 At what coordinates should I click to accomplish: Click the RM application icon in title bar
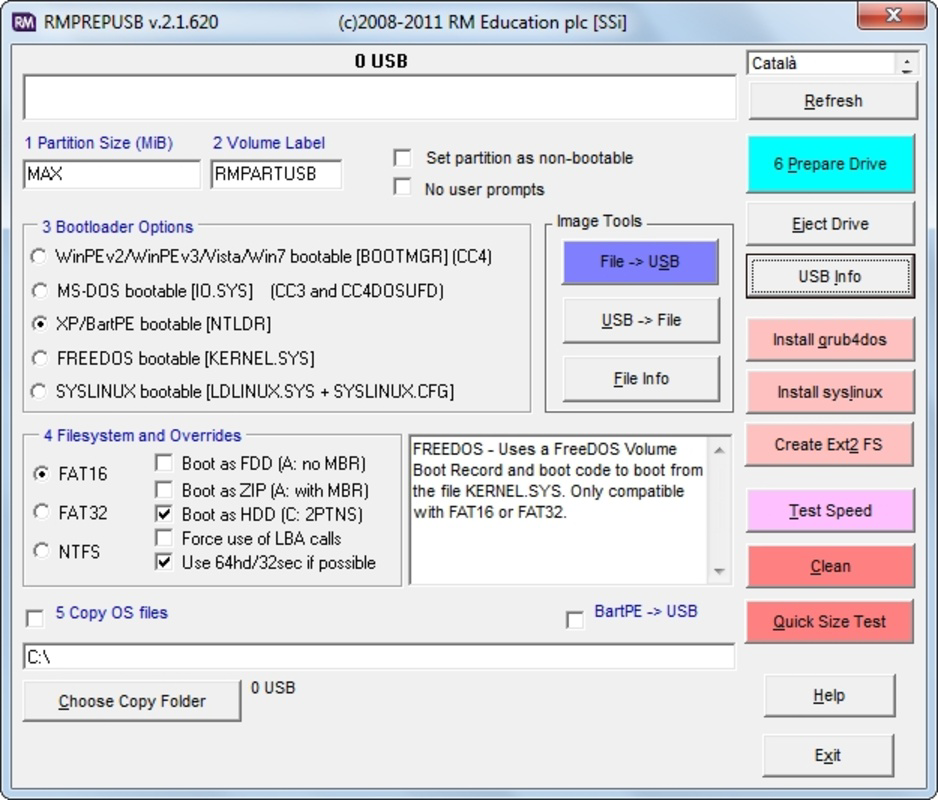tap(25, 23)
